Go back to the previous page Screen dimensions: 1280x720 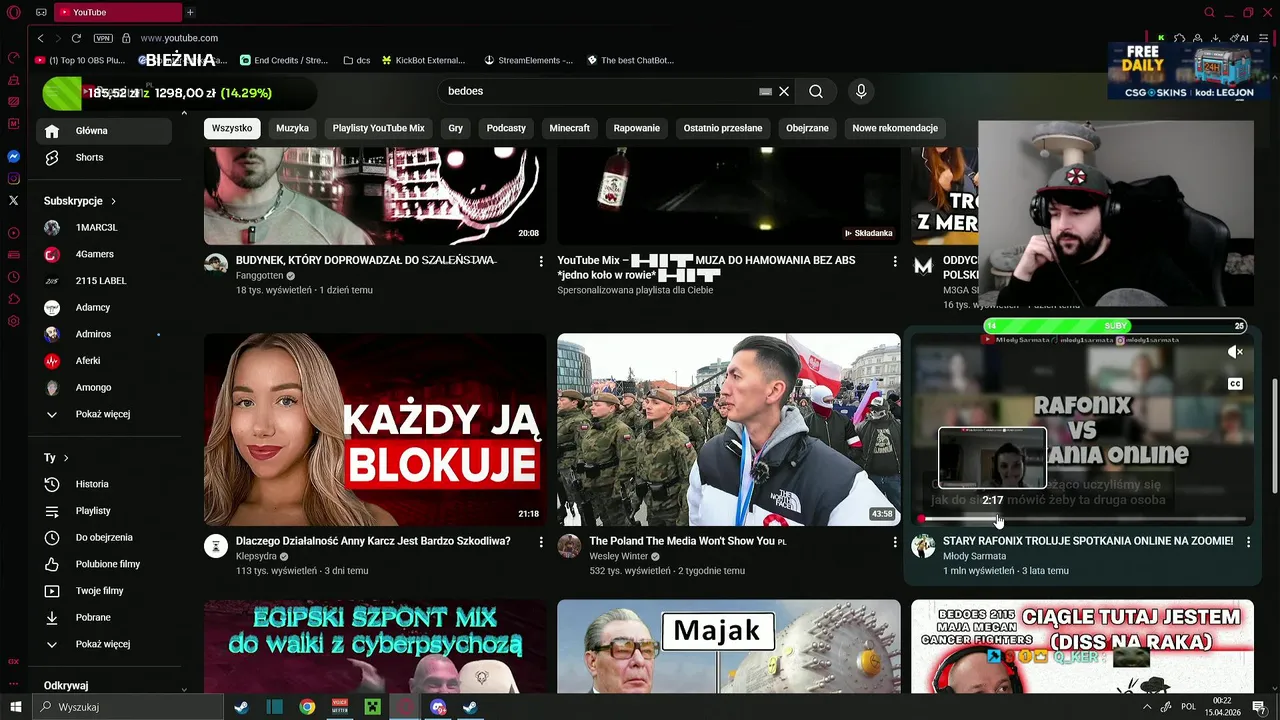[x=40, y=38]
